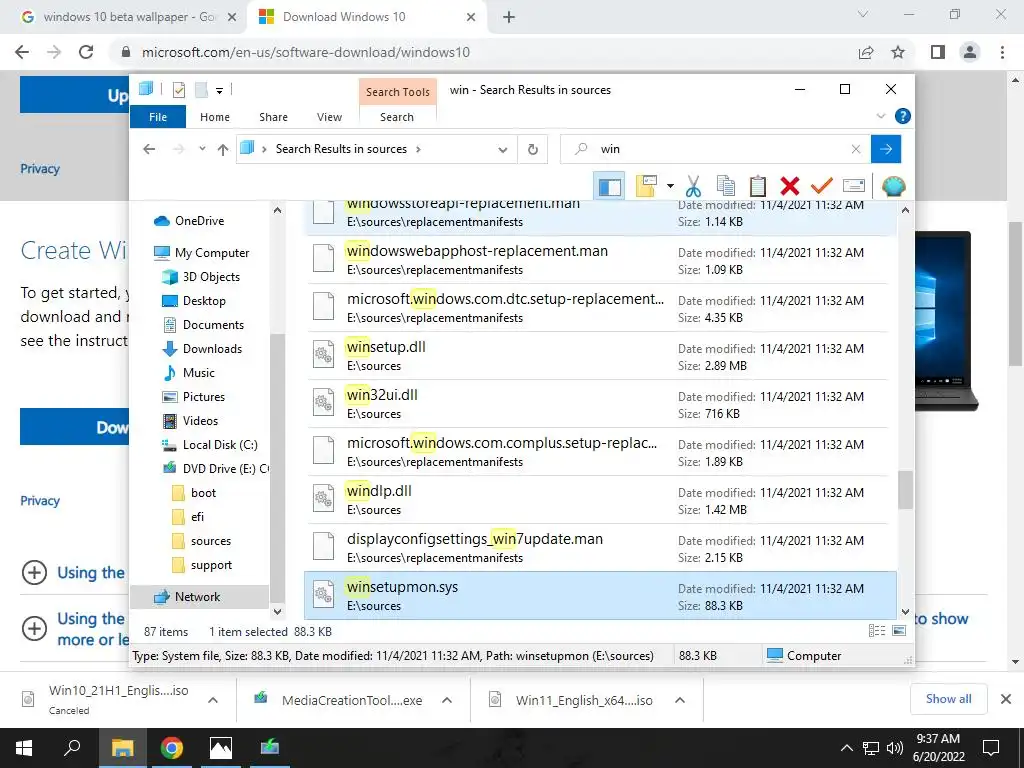The image size is (1024, 768).
Task: Click the Search Tools contextual tab
Action: click(x=398, y=92)
